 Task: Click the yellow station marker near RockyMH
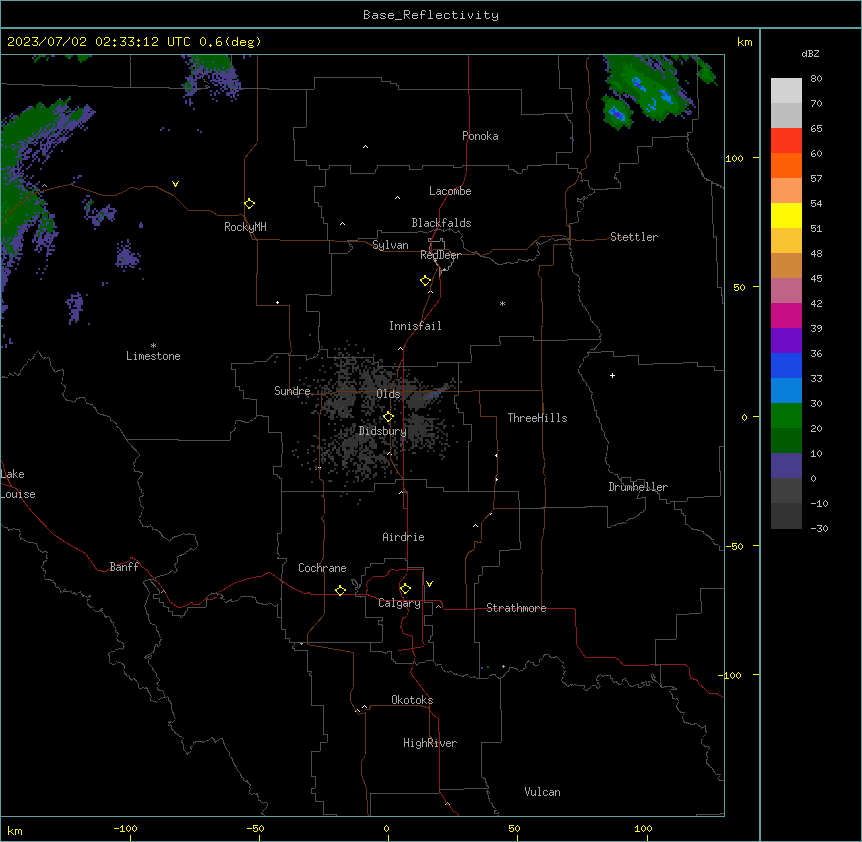[x=250, y=204]
